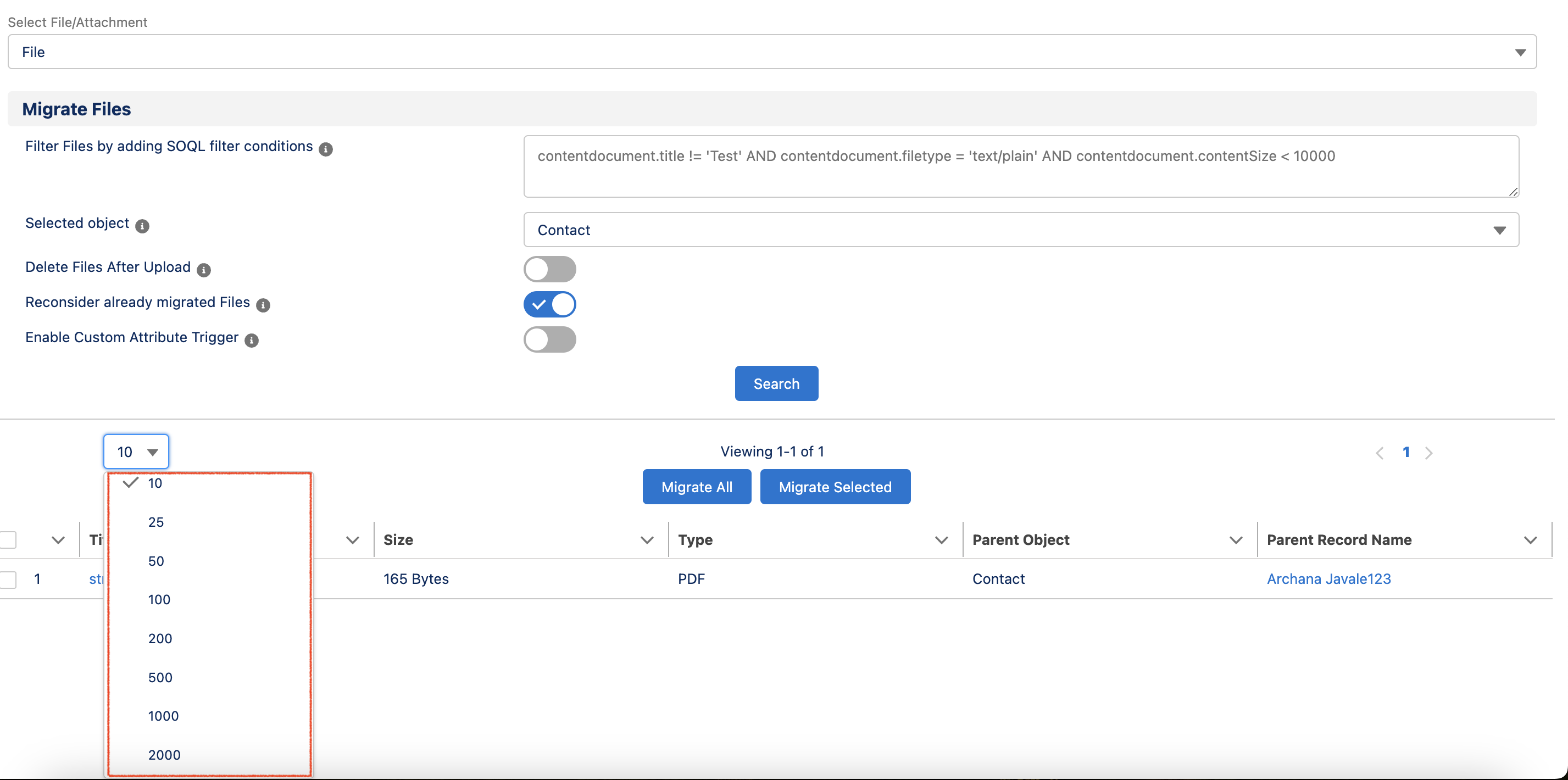
Task: Go to previous page arrow
Action: coord(1380,453)
